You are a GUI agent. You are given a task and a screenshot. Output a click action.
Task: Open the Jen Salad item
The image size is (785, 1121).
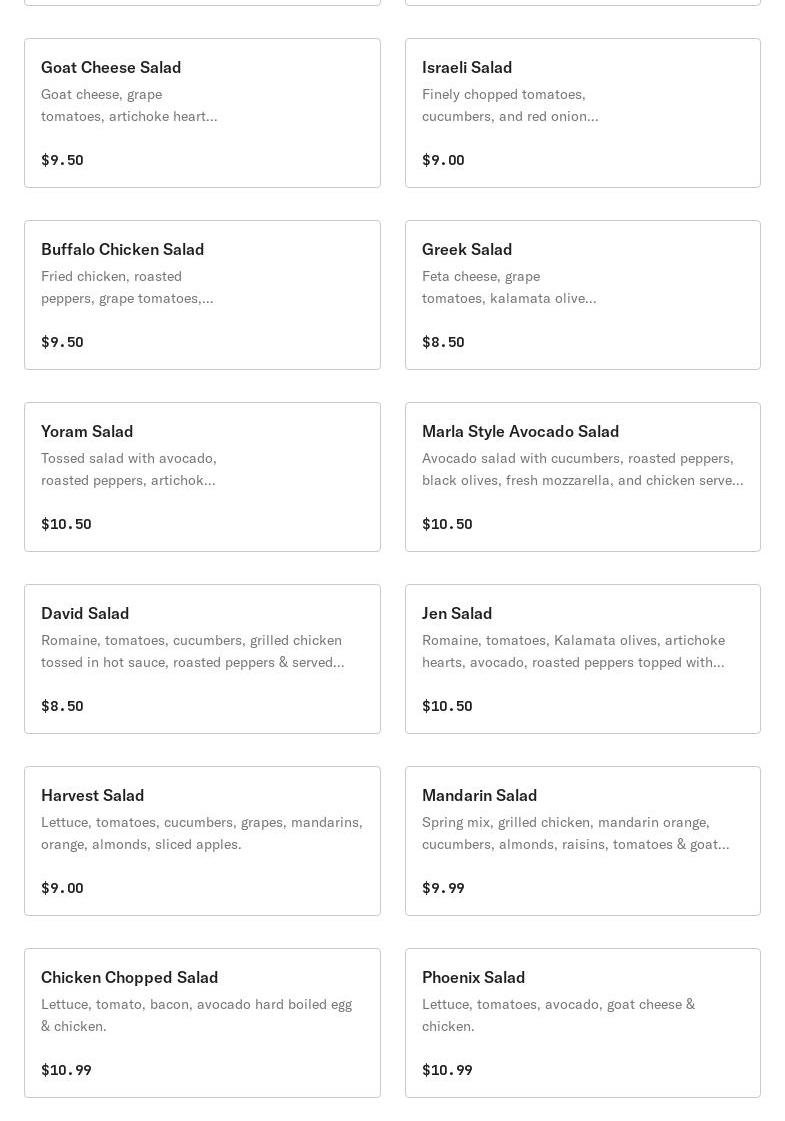[583, 659]
